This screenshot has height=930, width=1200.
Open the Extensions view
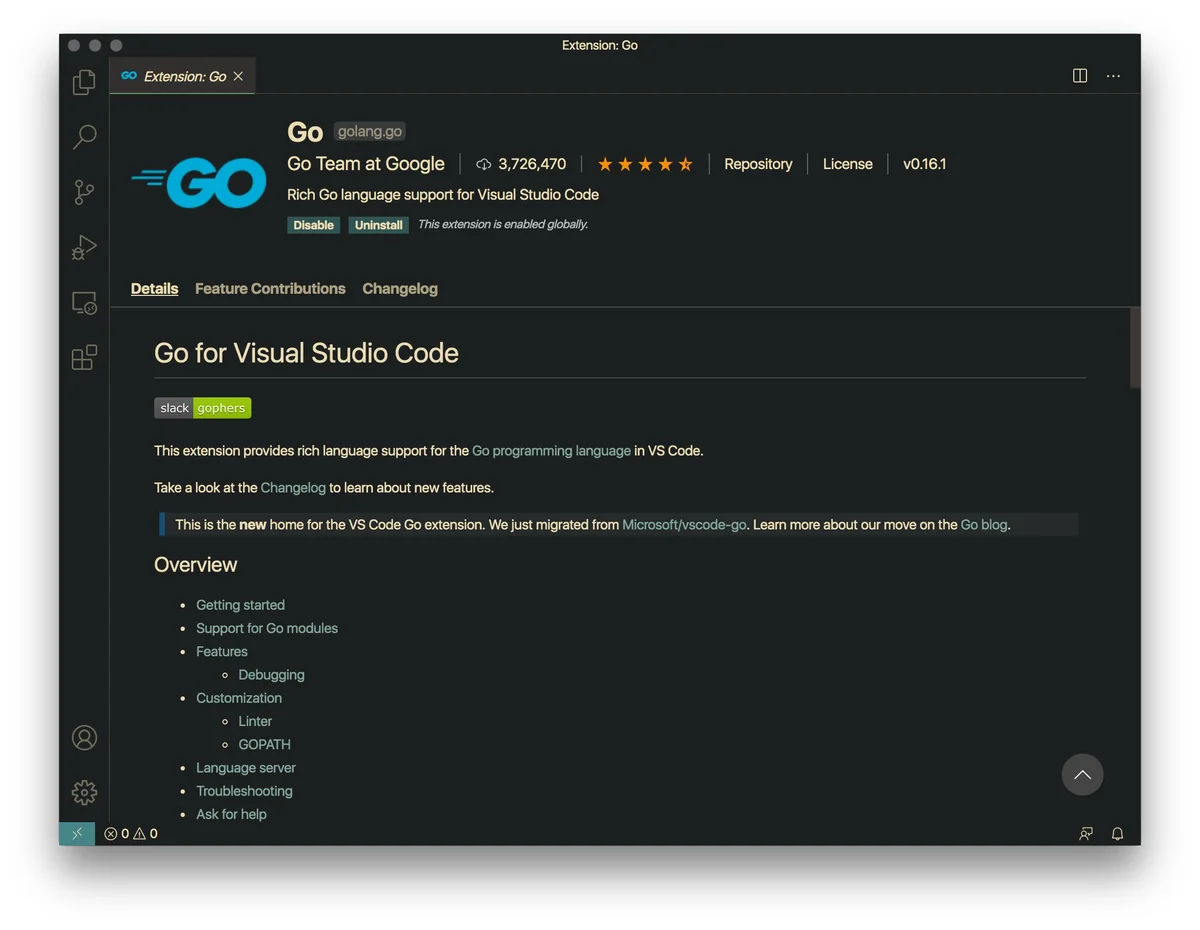click(84, 357)
